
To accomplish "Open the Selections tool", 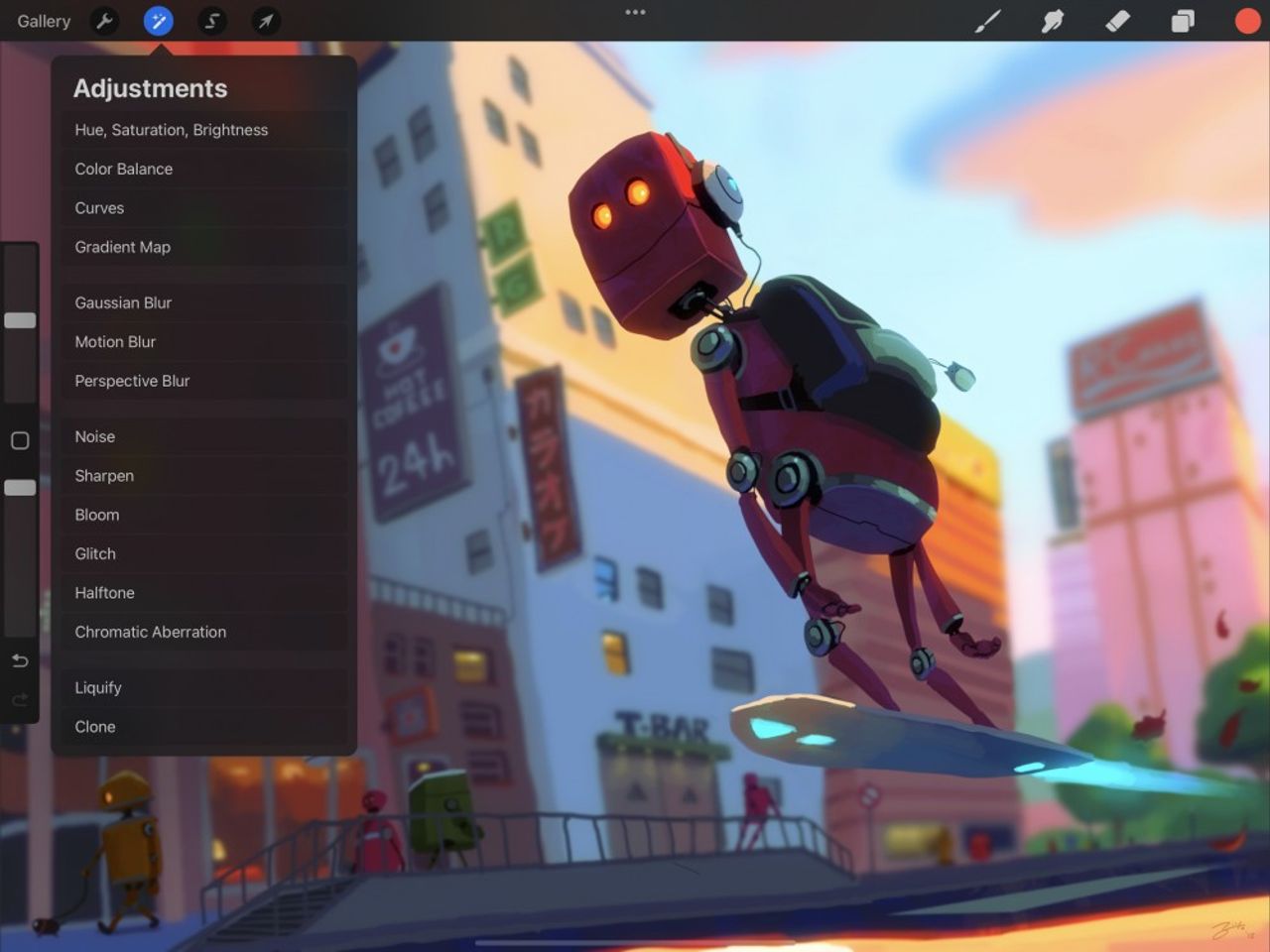I will tap(211, 21).
